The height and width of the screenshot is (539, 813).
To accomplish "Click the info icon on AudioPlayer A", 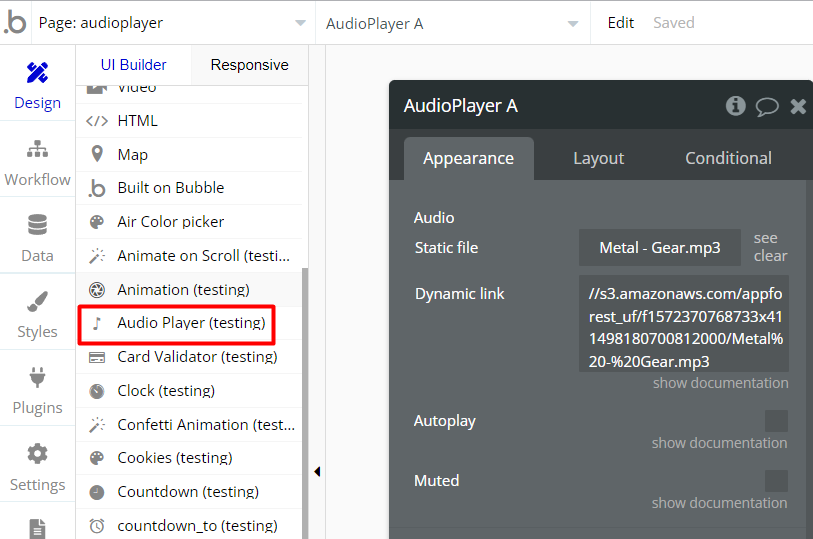I will 736,106.
